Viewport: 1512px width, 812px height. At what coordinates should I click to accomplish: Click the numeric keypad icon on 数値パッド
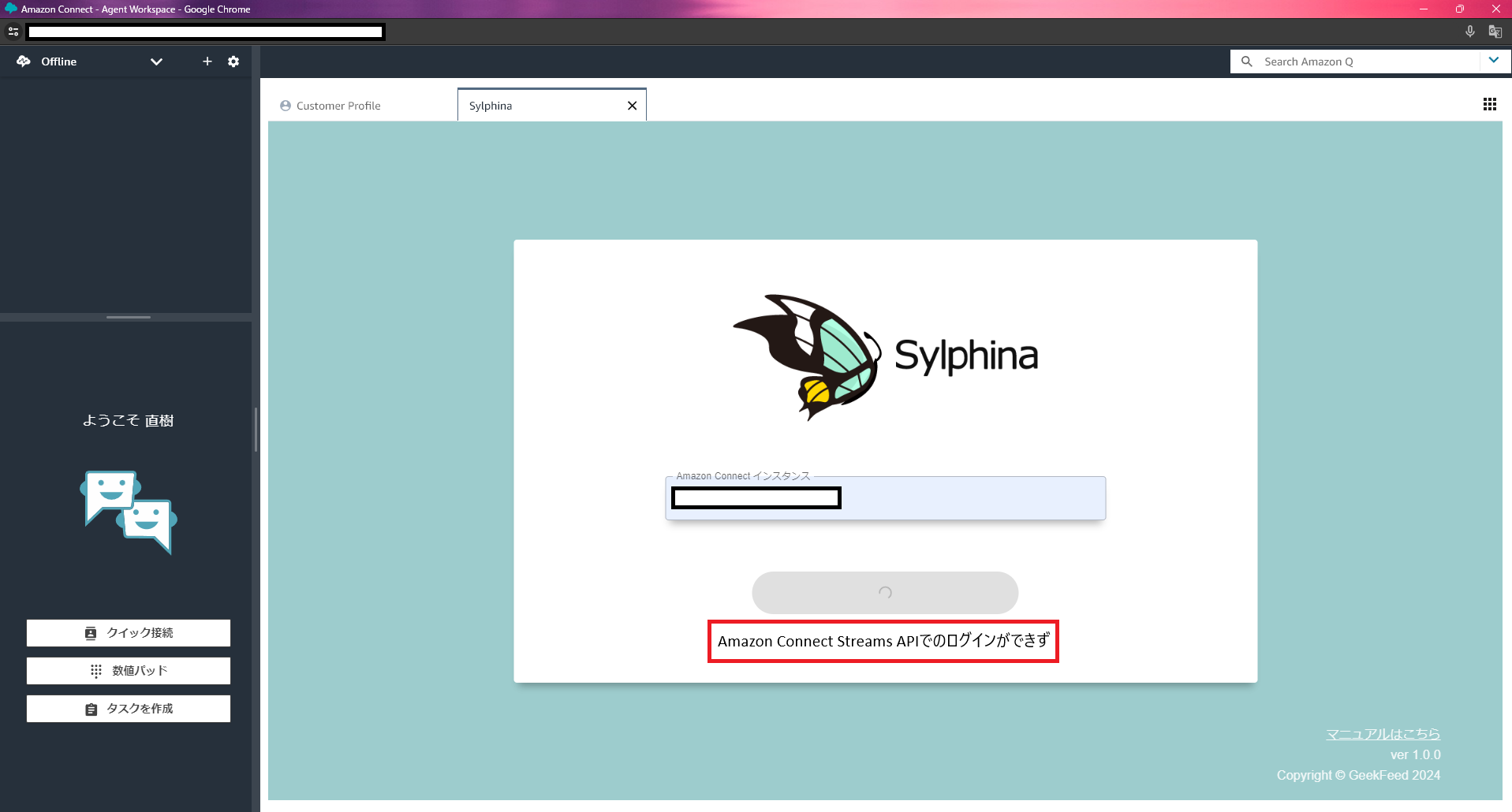click(95, 670)
